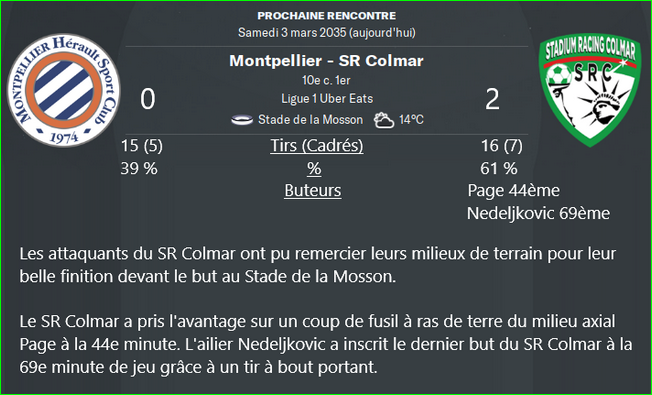Click the 14°C temperature reading
This screenshot has height=395, width=652.
point(411,120)
